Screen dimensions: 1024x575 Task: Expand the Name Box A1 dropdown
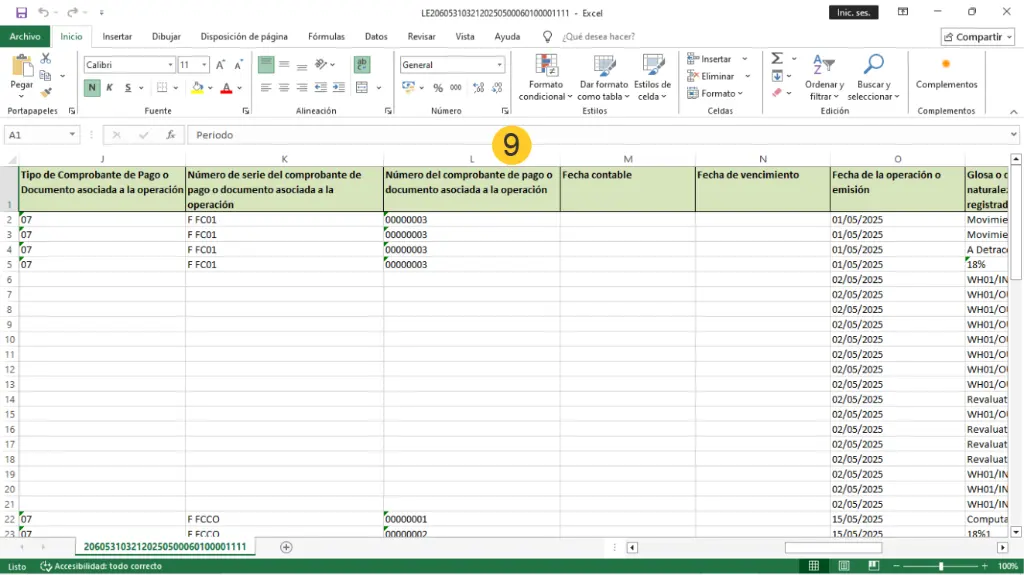73,135
